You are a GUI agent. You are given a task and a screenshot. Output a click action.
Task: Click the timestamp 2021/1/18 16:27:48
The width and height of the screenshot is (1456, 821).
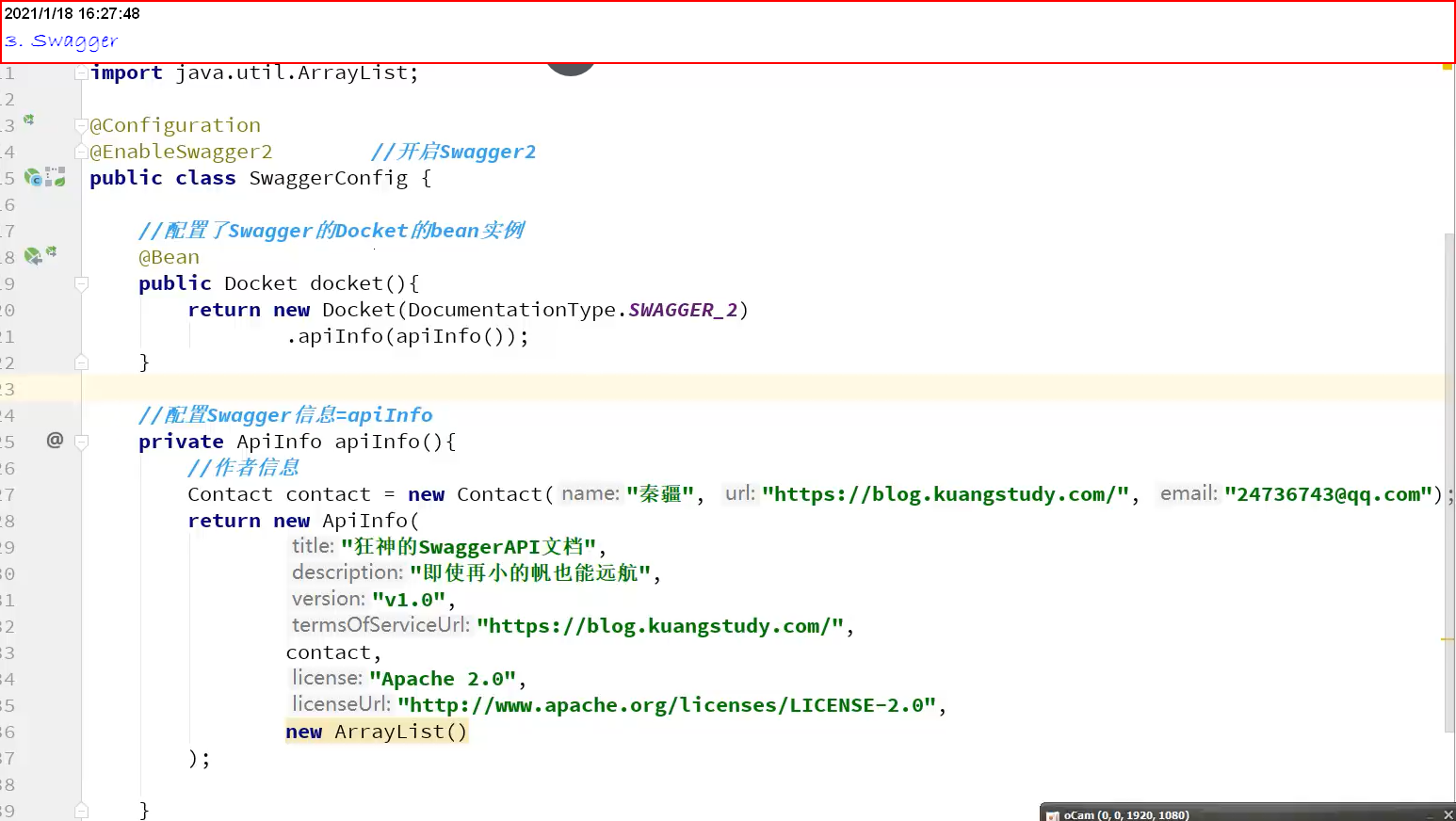coord(73,13)
